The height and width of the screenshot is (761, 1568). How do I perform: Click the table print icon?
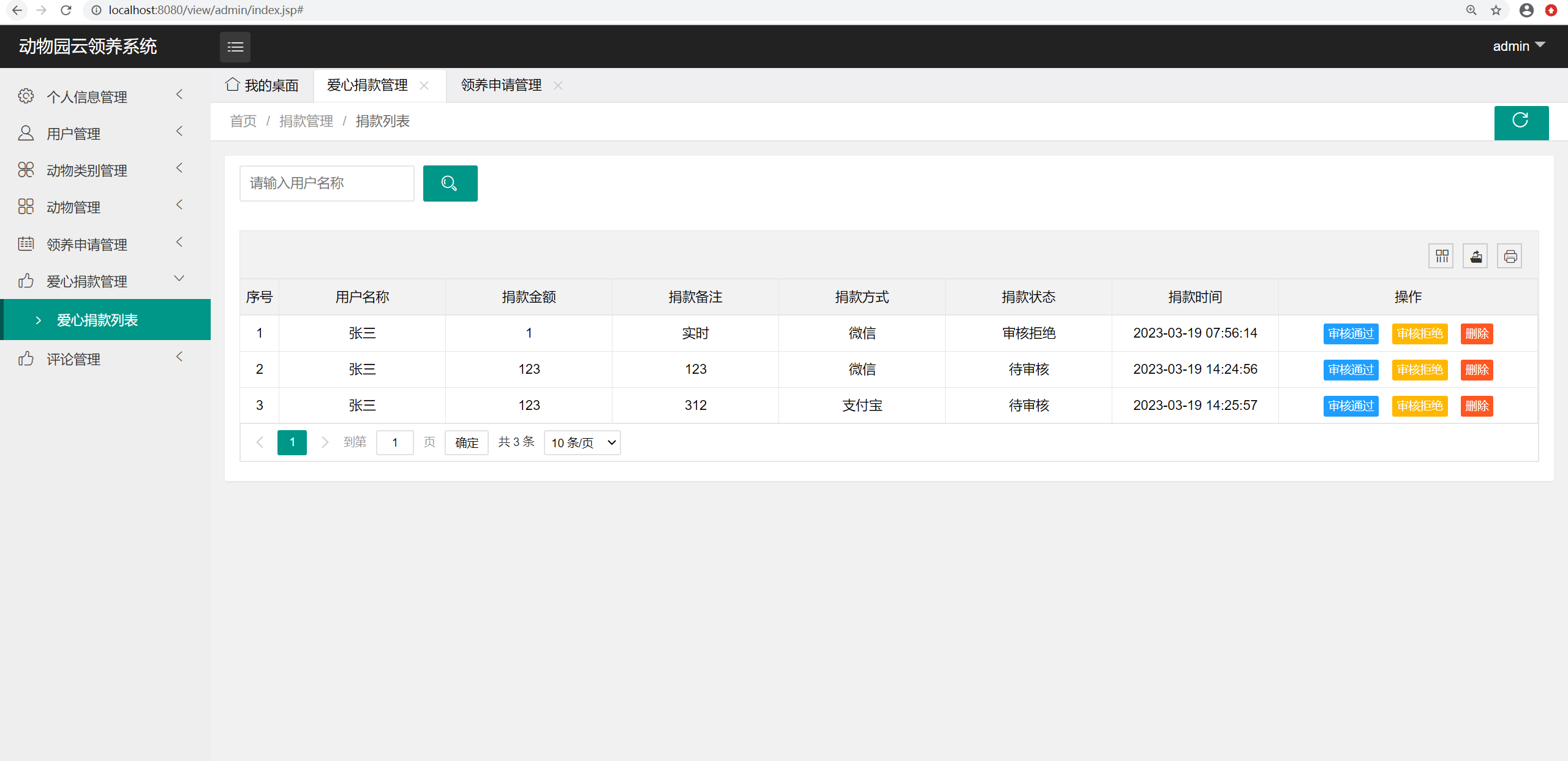pos(1510,256)
